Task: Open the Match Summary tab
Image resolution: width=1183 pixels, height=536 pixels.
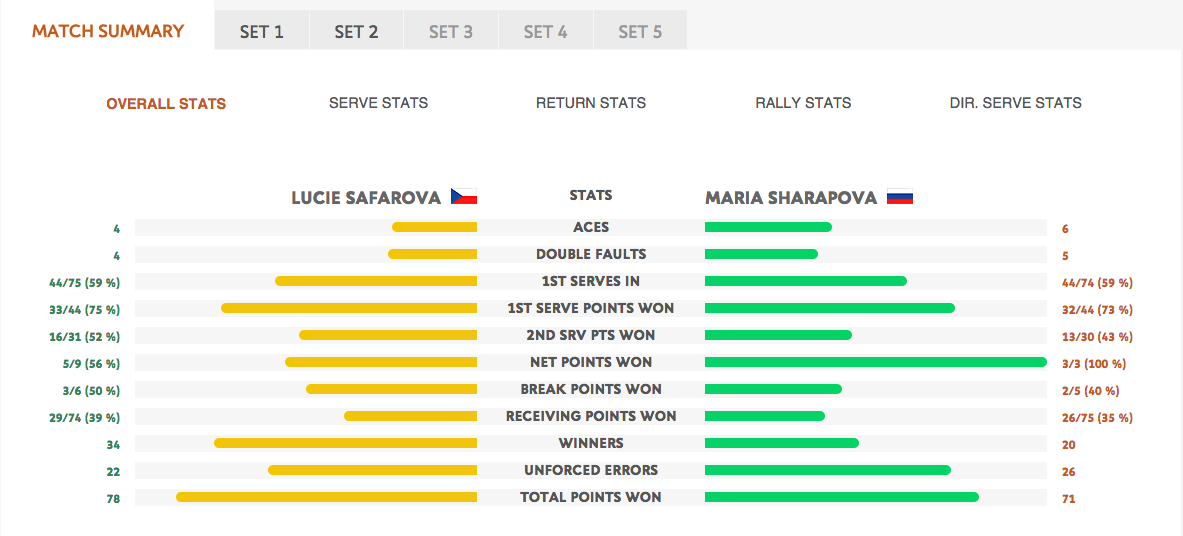Action: pos(108,31)
